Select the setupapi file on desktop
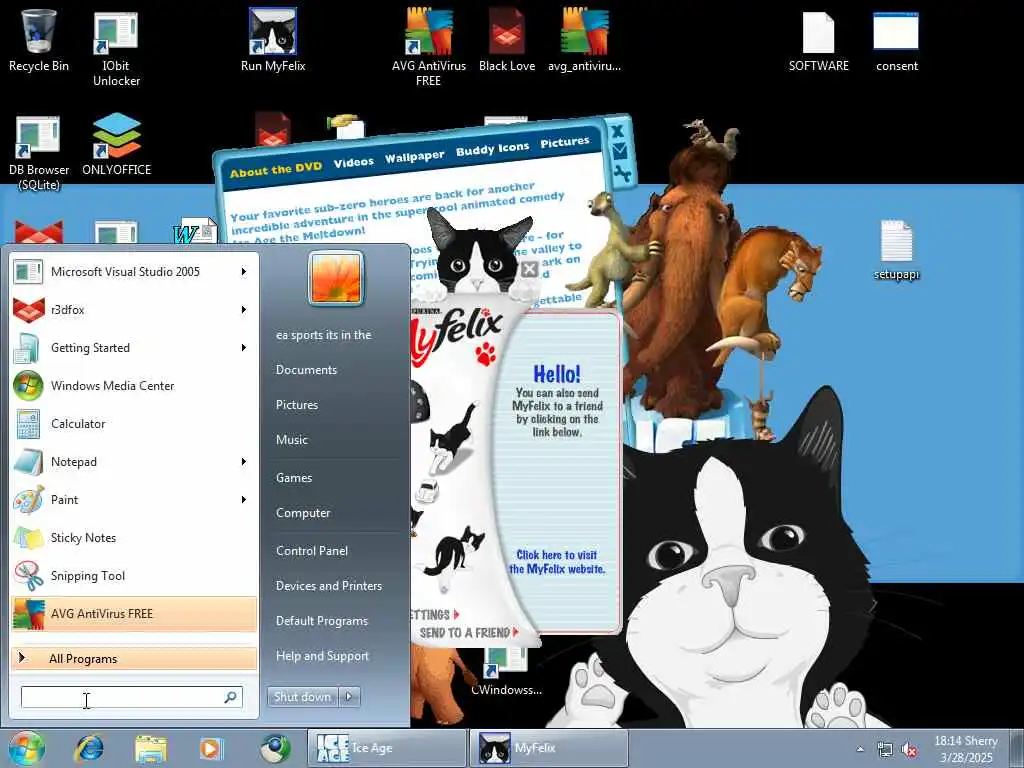The width and height of the screenshot is (1024, 768). 897,251
